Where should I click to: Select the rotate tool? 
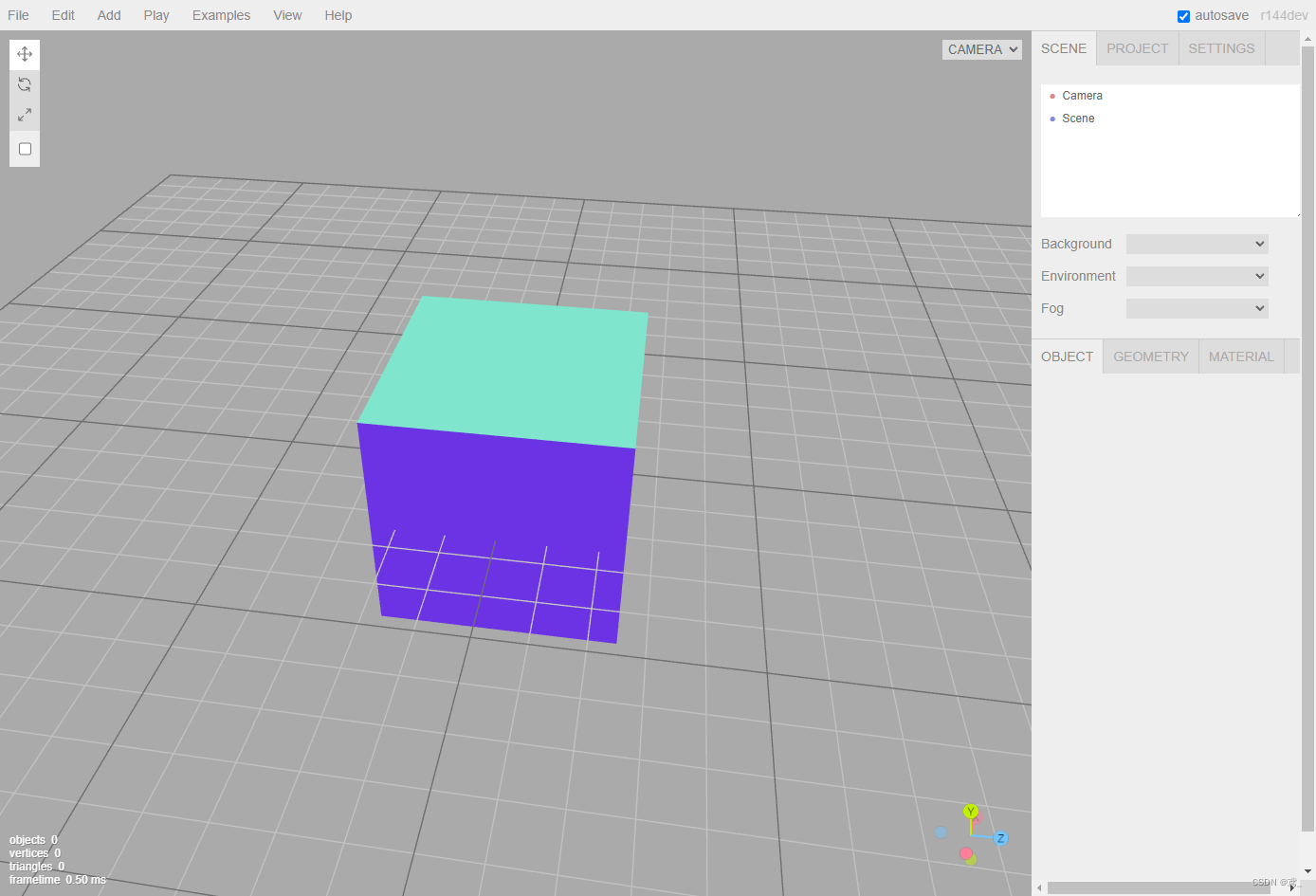tap(25, 84)
